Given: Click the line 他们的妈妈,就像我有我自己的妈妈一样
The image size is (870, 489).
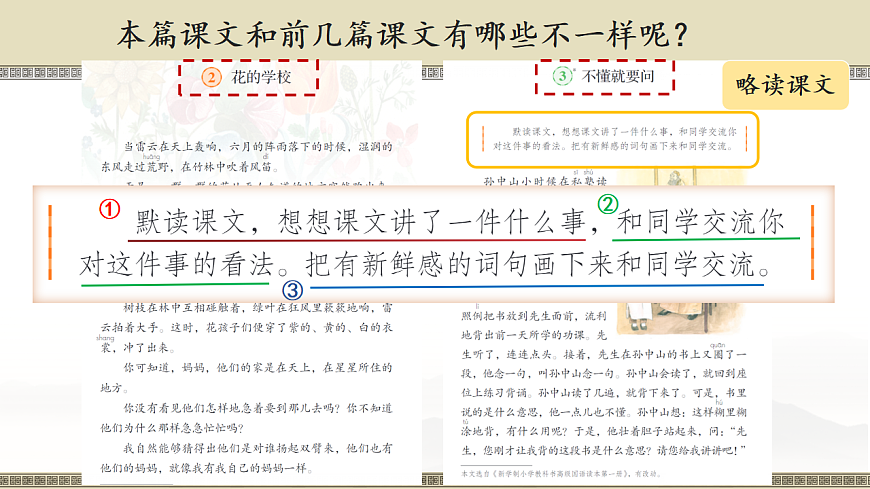Looking at the screenshot, I should pyautogui.click(x=206, y=468).
